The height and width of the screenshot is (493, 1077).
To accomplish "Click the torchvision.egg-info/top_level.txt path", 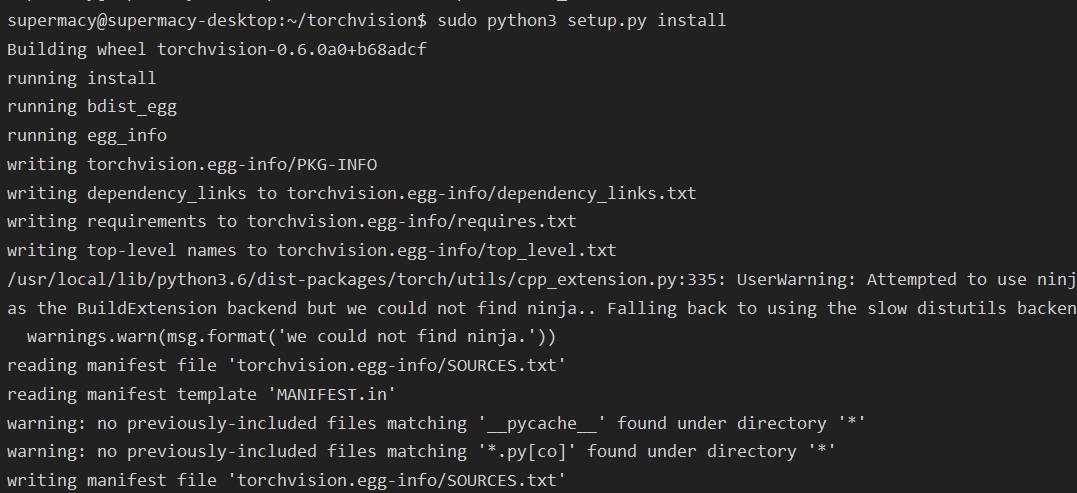I will coord(447,250).
